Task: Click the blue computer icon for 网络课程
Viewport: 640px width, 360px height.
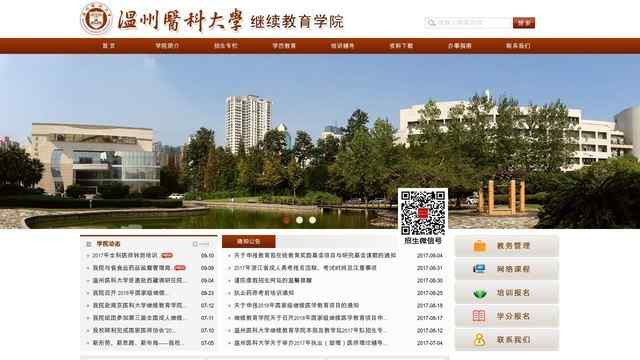Action: pos(480,269)
